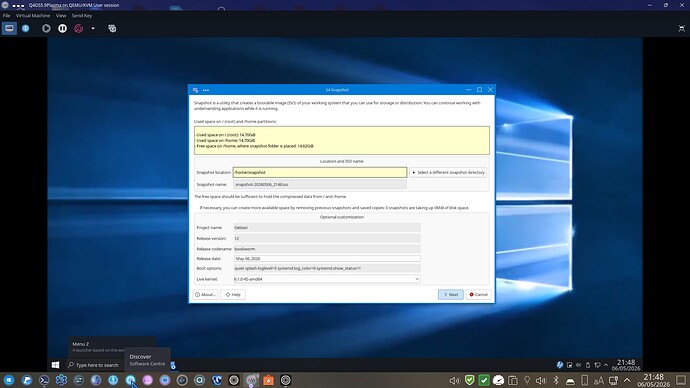This screenshot has height=388, width=690.
Task: Show the graphical console in virt-manager toolbar
Action: [9, 28]
